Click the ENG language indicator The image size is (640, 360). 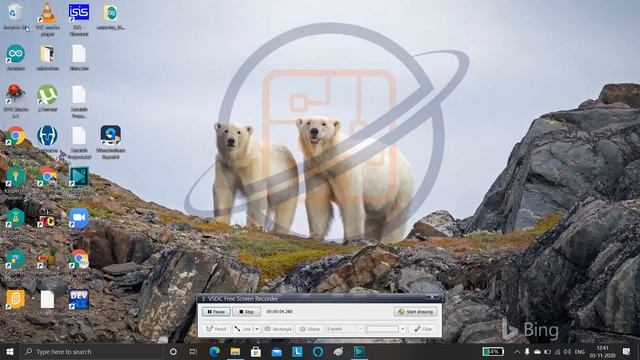coord(580,351)
